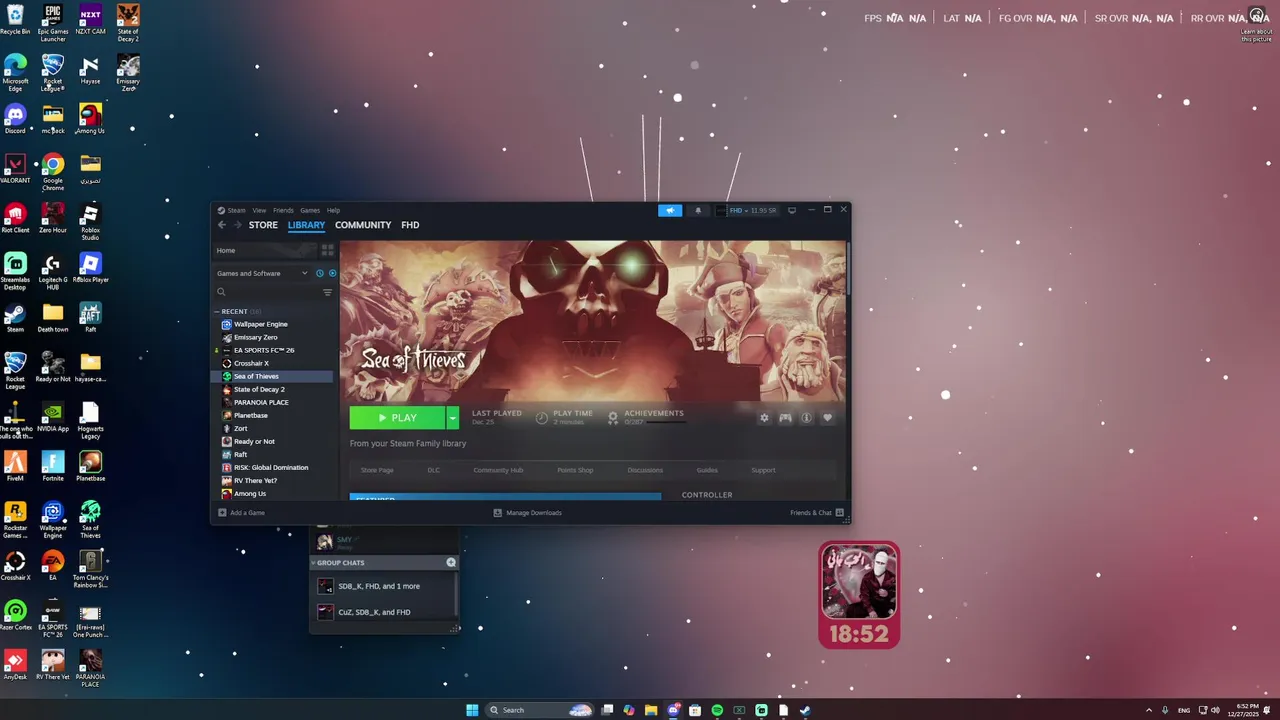This screenshot has width=1280, height=720.
Task: Toggle recent activity clock filter
Action: point(320,273)
